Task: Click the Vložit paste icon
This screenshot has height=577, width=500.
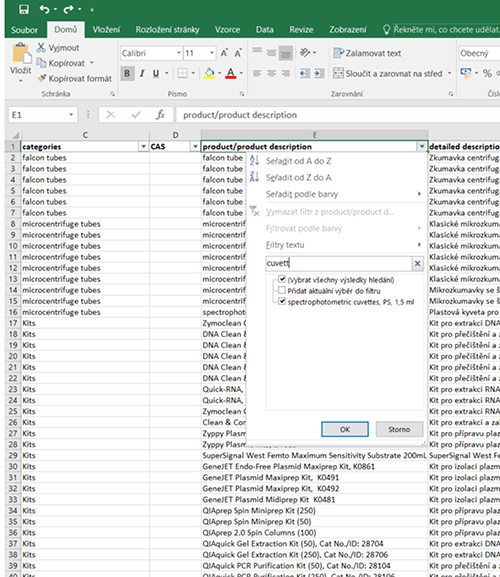Action: tap(21, 54)
